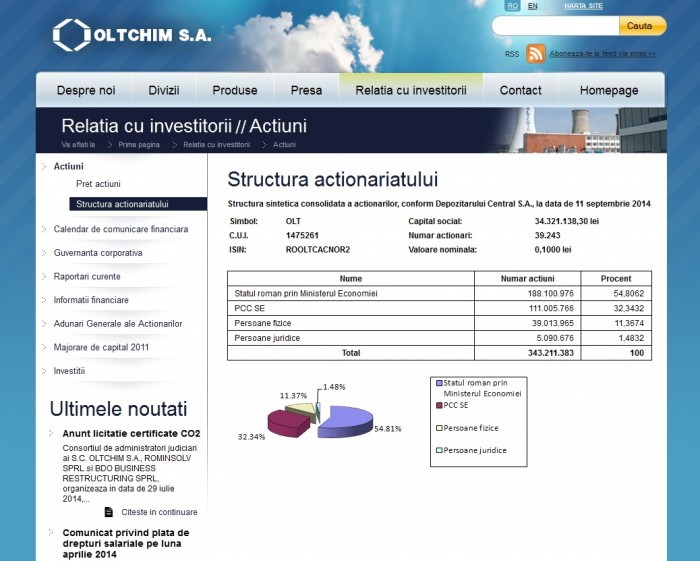Click the blue legend swatch for Statul roman
This screenshot has width=700, height=561.
tap(439, 383)
